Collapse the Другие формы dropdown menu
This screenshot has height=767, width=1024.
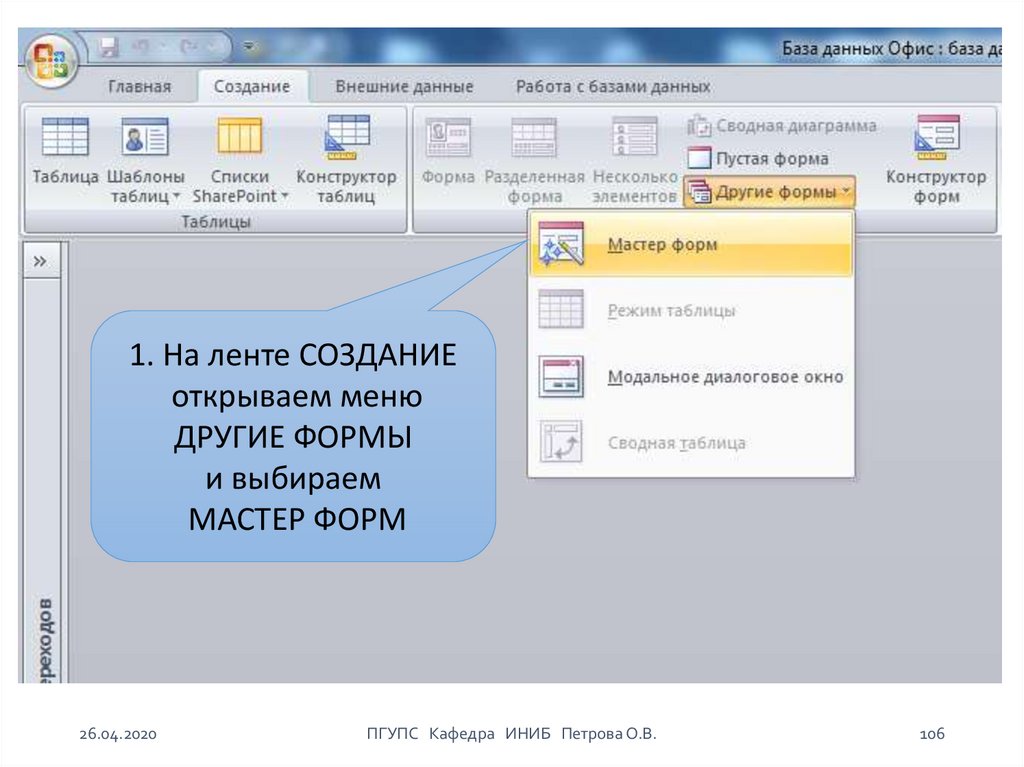point(769,191)
